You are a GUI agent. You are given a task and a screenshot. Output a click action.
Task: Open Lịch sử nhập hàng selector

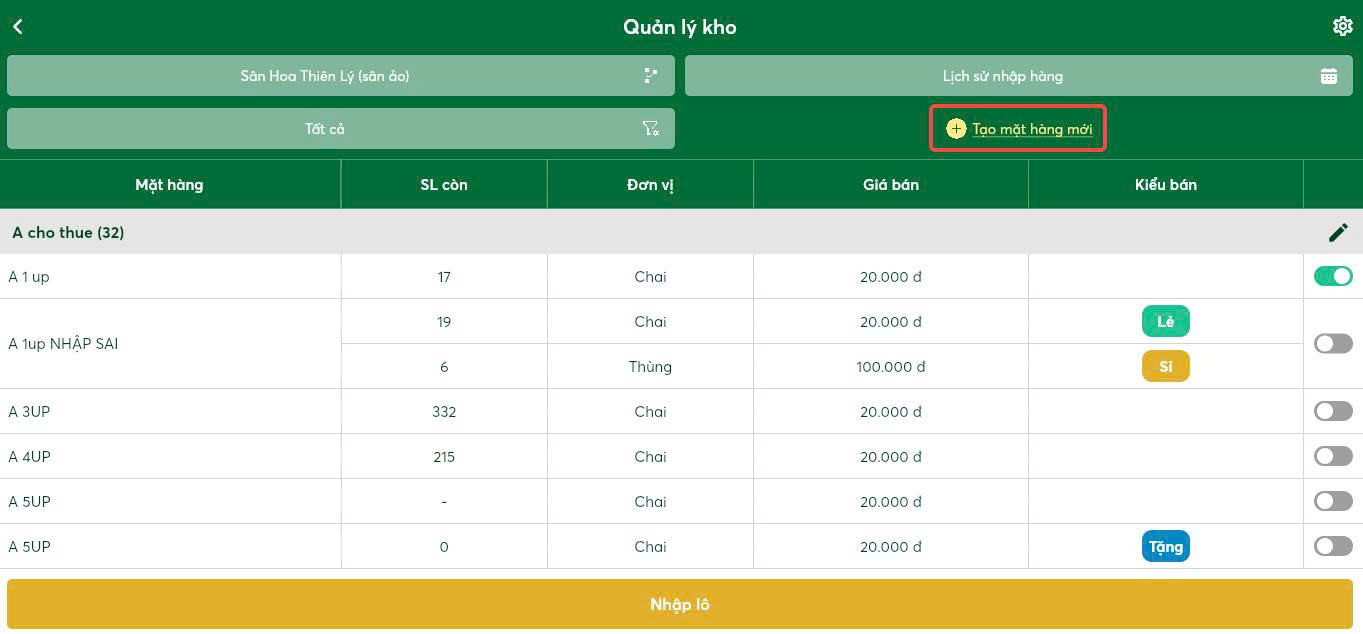[x=1019, y=76]
